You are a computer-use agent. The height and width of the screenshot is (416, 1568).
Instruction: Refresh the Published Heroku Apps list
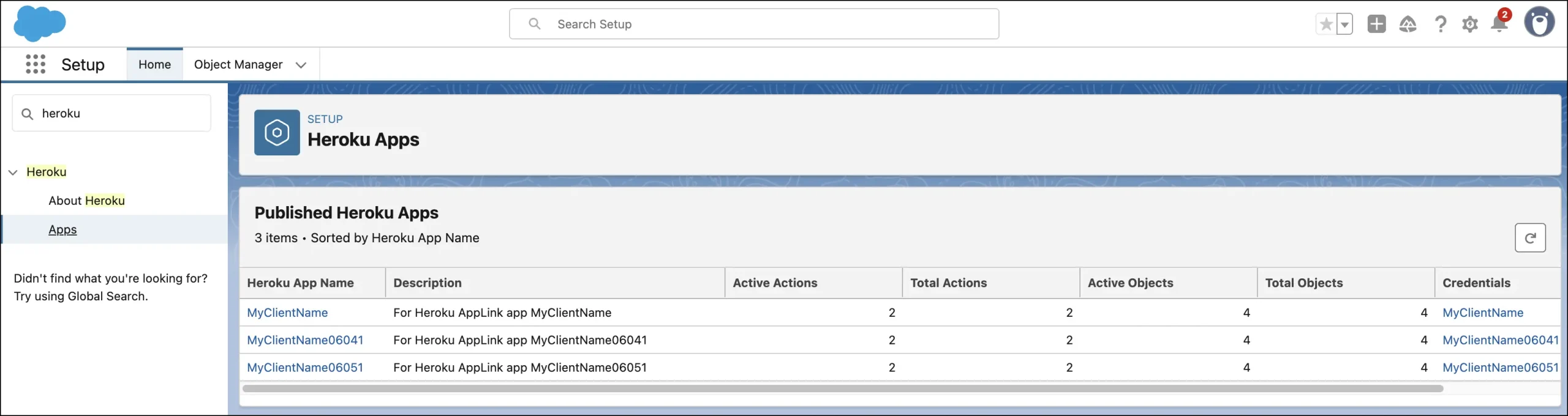tap(1530, 238)
